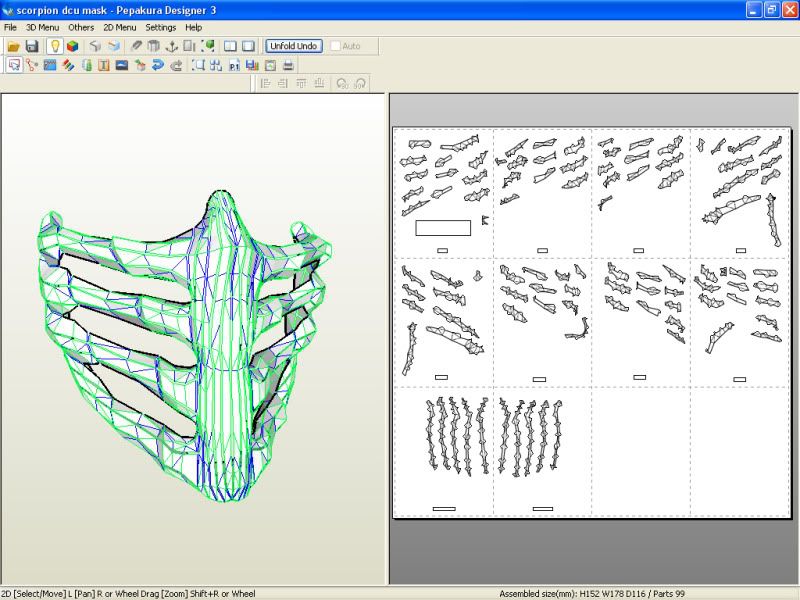Click the Unfold Undo button
The height and width of the screenshot is (600, 800).
[x=293, y=46]
